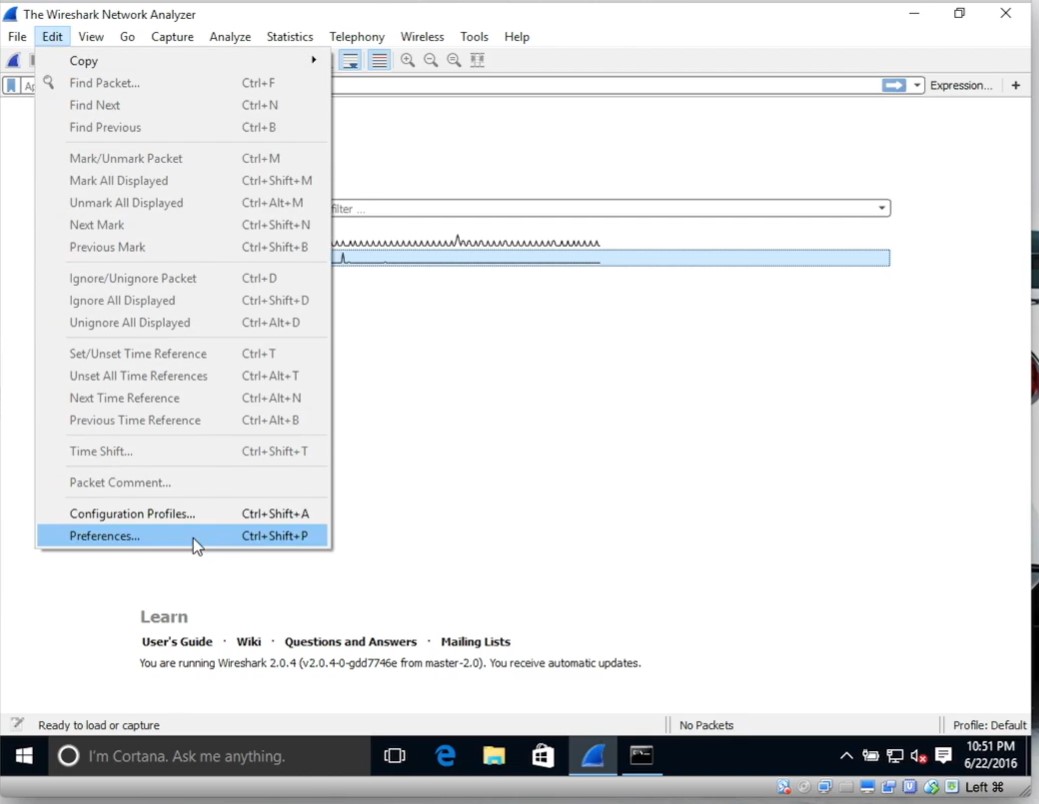The width and height of the screenshot is (1039, 804).
Task: Open the User's Guide link
Action: coord(177,642)
